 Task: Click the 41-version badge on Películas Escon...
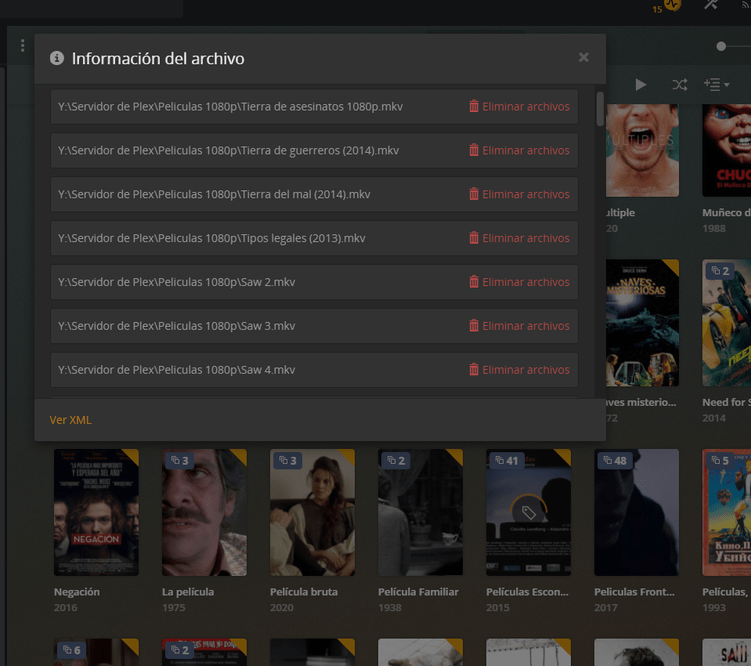tap(507, 461)
